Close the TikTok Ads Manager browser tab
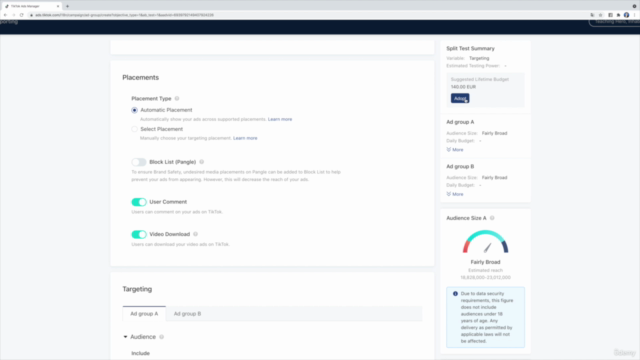Image resolution: width=640 pixels, height=360 pixels. click(58, 6)
